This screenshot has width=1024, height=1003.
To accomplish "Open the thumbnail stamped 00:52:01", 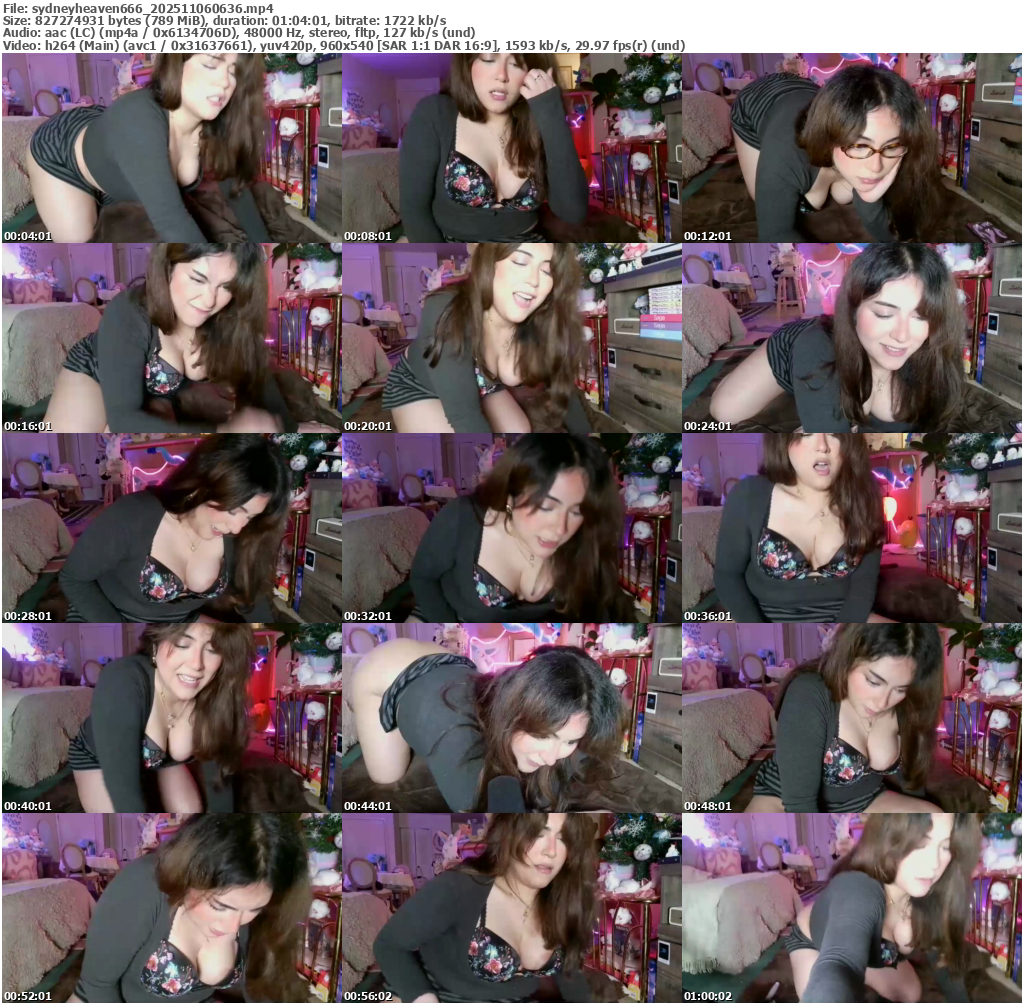I will click(172, 908).
